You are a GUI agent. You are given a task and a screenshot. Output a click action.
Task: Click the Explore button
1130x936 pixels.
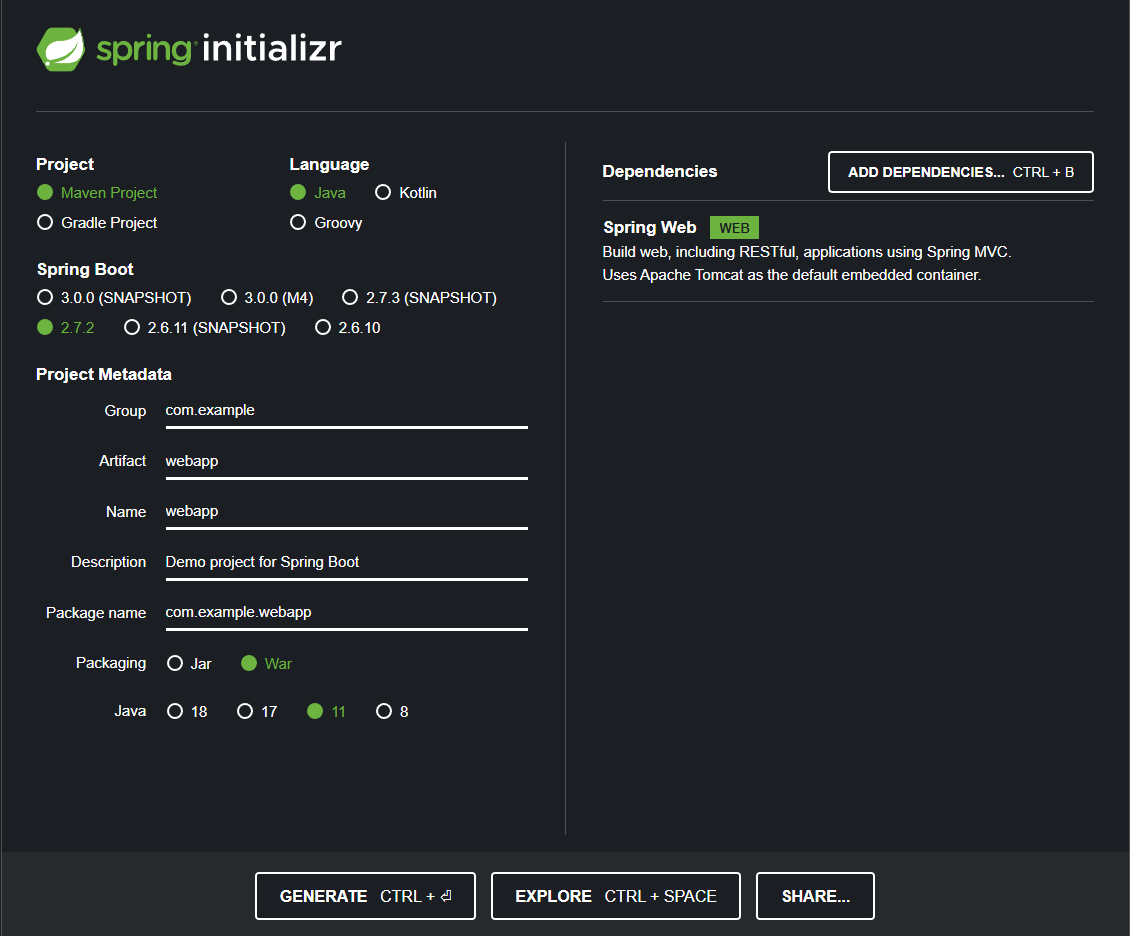[x=615, y=896]
